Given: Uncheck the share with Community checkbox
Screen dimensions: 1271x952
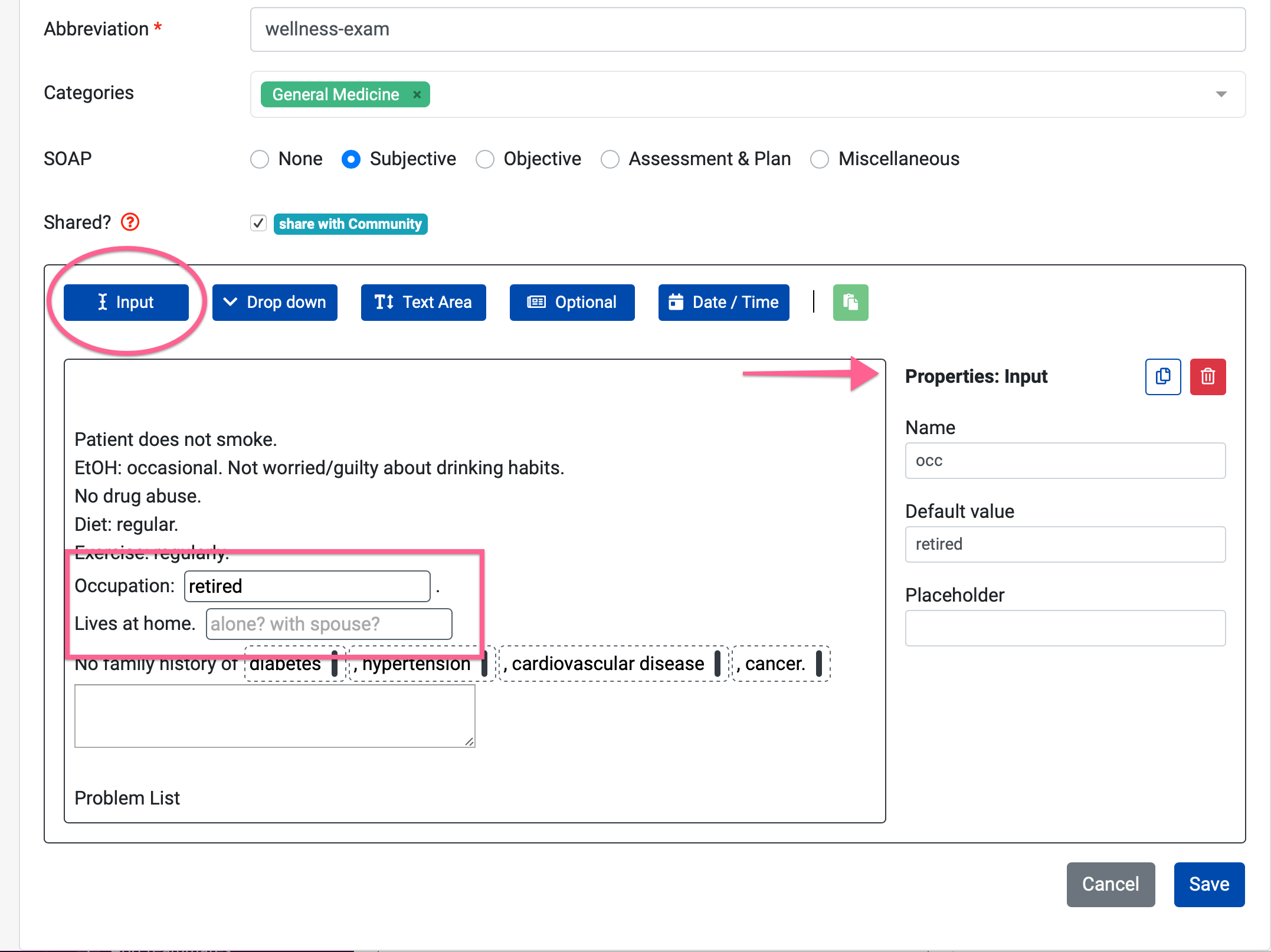Looking at the screenshot, I should [x=258, y=223].
